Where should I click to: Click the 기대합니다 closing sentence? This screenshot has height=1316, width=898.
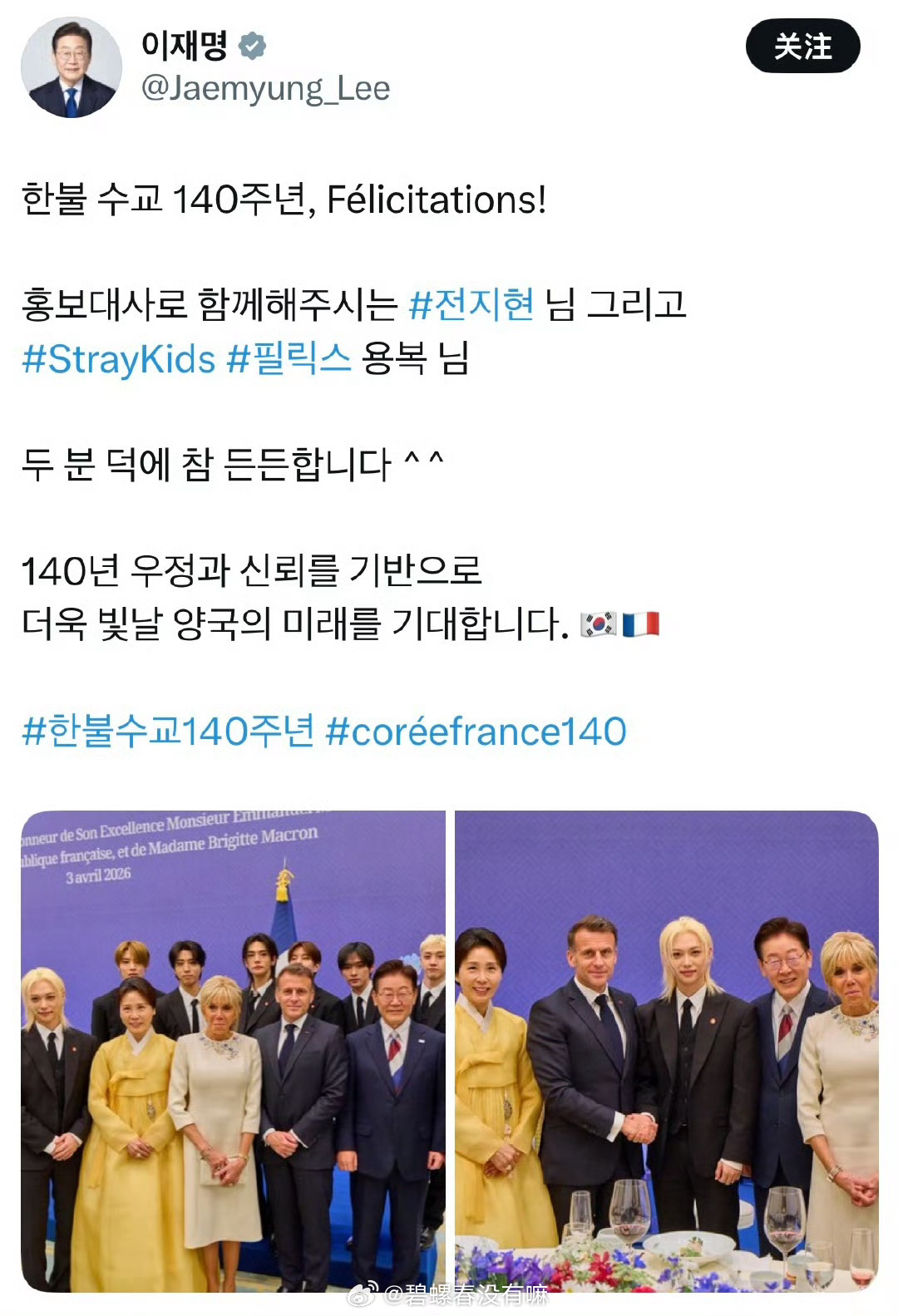295,623
